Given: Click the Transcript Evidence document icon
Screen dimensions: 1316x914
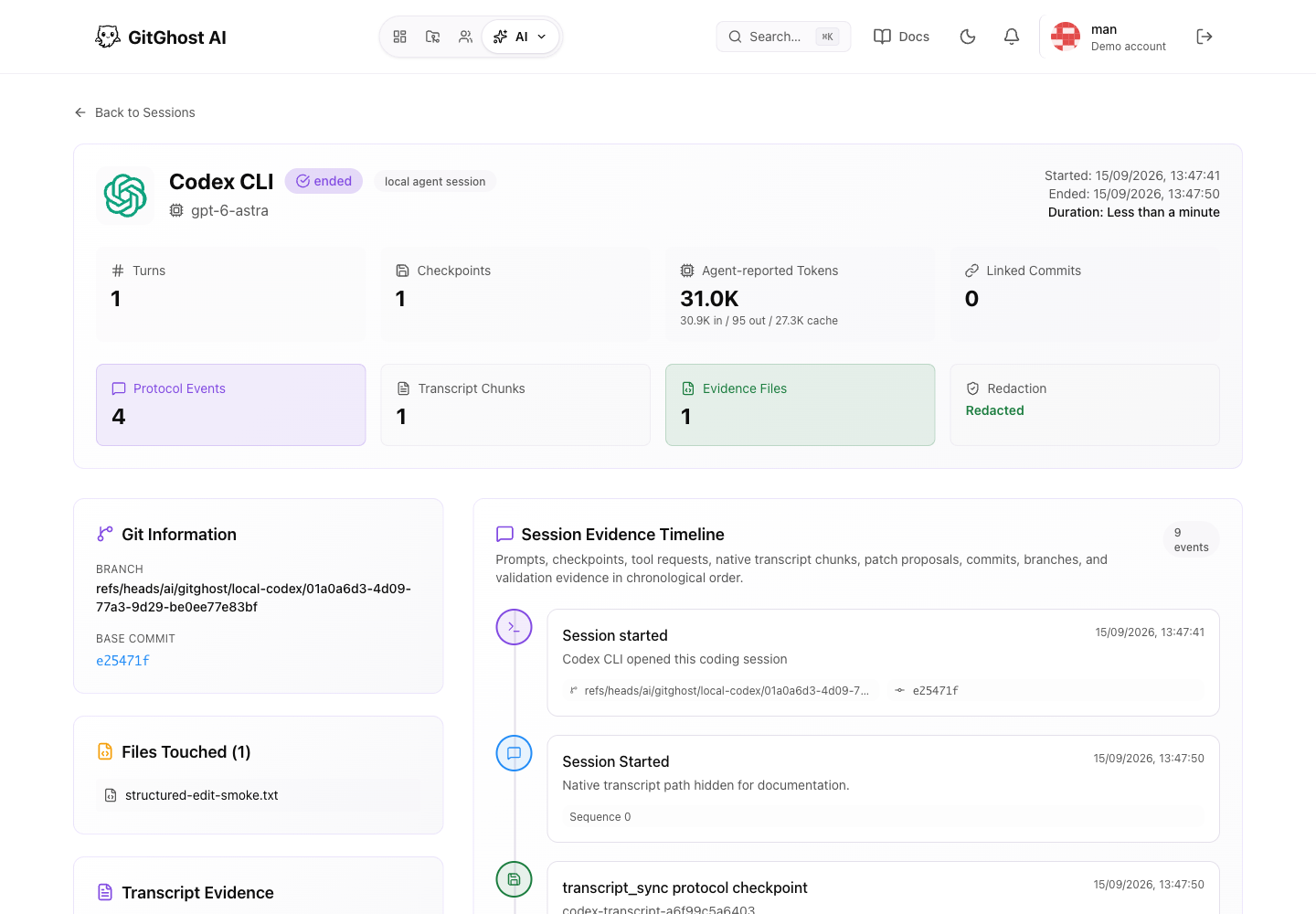Looking at the screenshot, I should click(105, 892).
